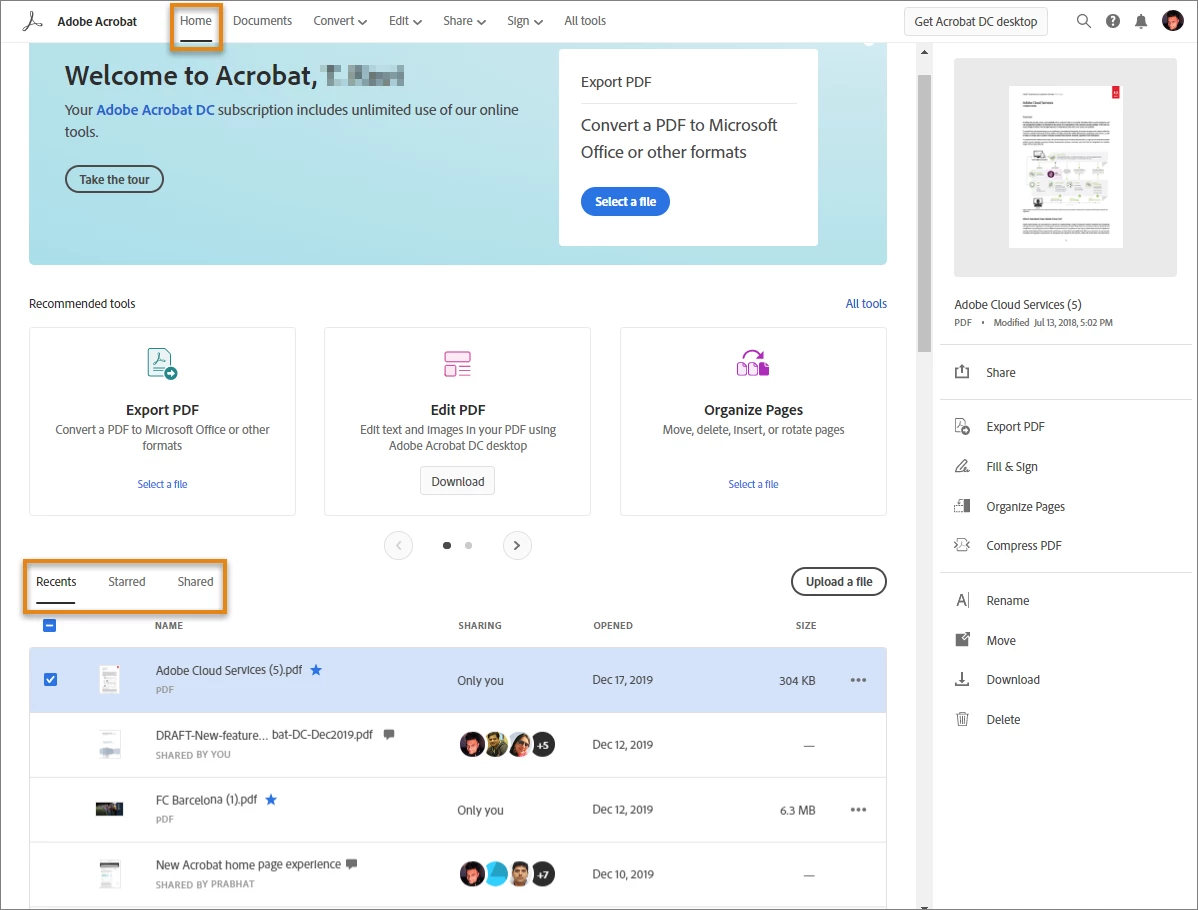Sort by the OPENED column header
The height and width of the screenshot is (910, 1198).
click(613, 626)
